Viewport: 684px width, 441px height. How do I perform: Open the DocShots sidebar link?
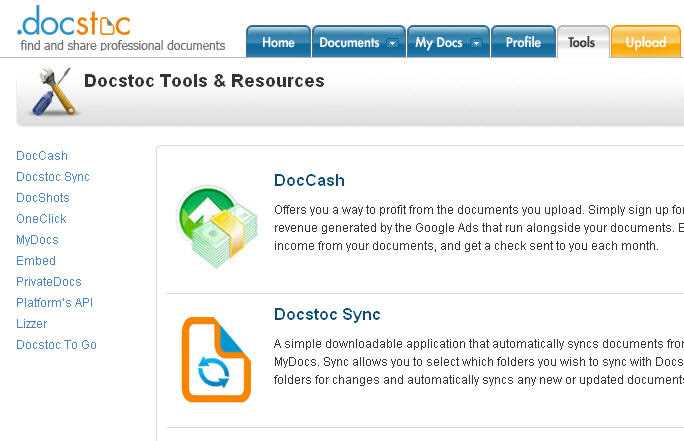[x=43, y=198]
